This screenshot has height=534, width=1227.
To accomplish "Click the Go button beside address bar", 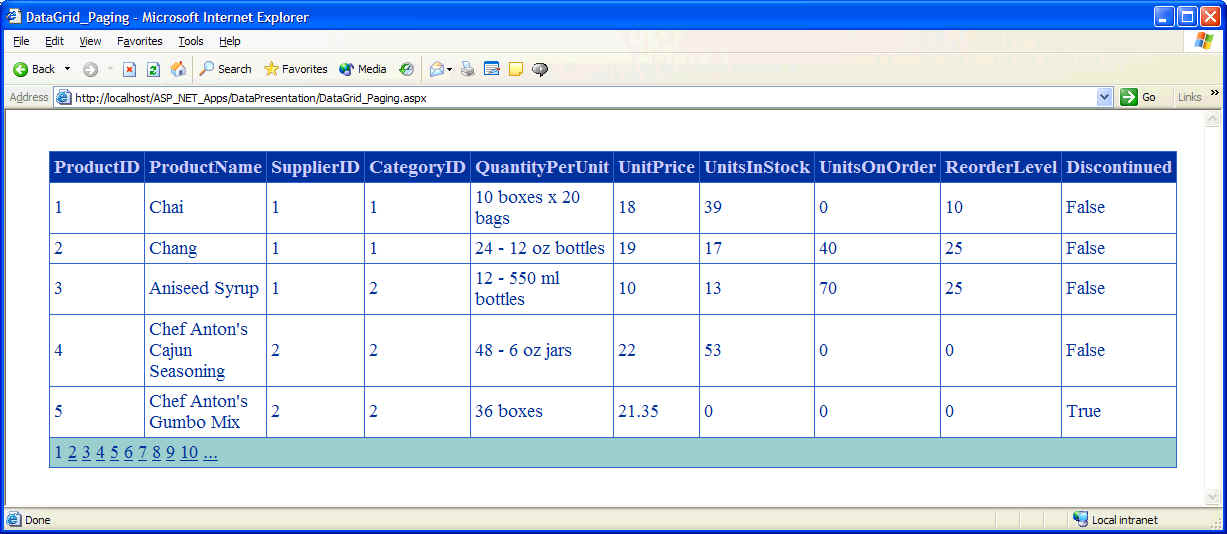I will pos(1138,97).
